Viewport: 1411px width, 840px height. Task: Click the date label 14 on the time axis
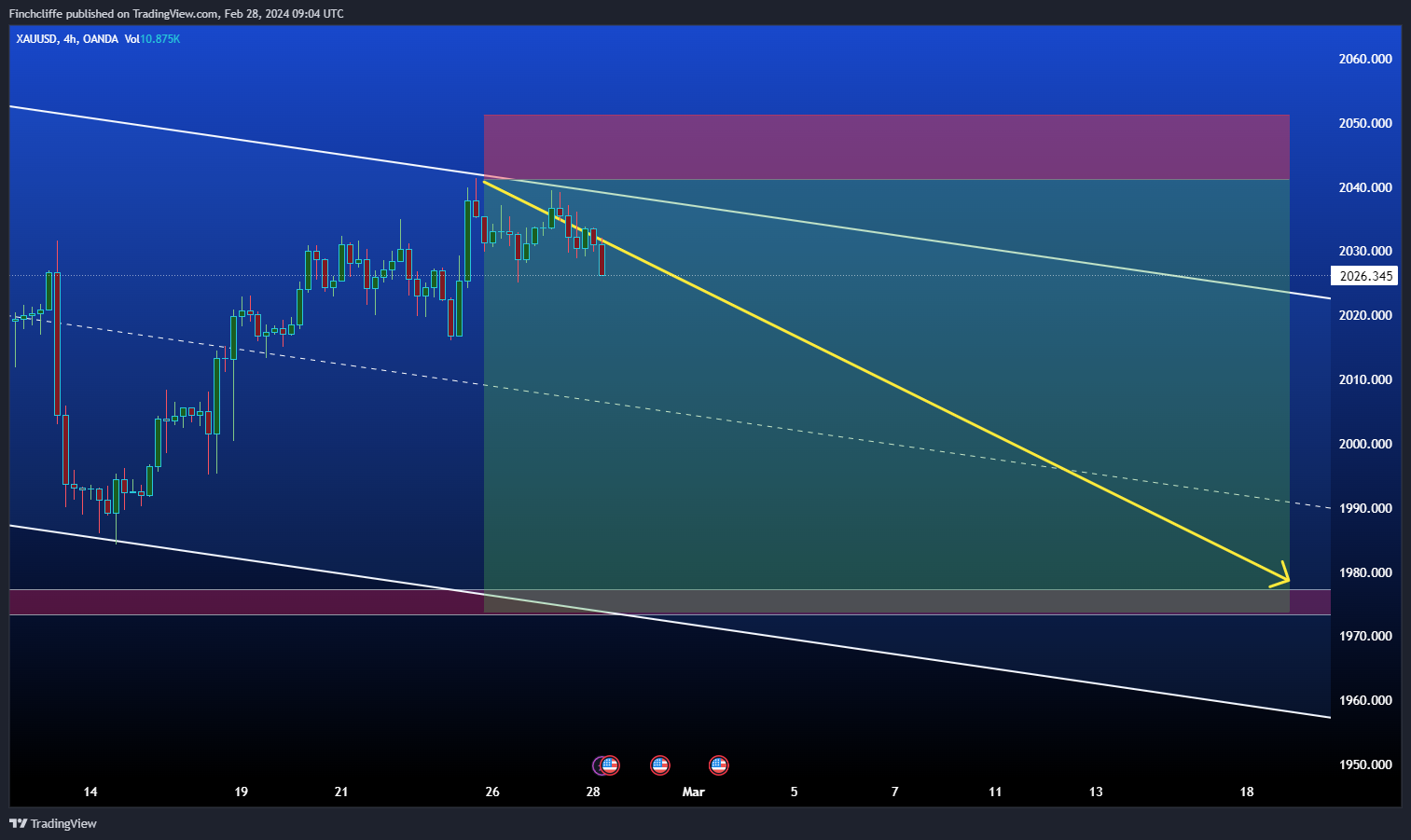[x=90, y=792]
